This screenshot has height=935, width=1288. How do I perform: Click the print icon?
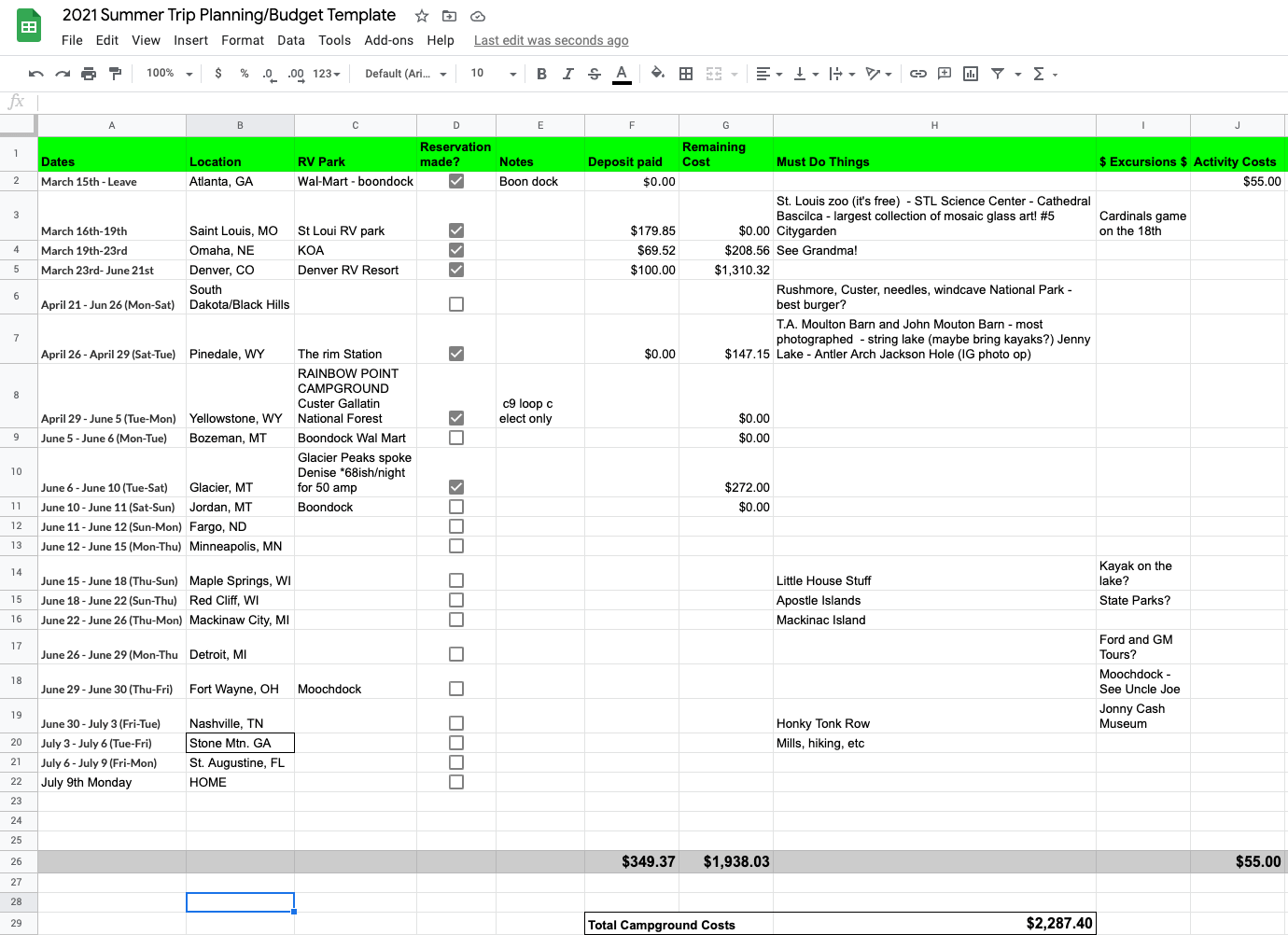[89, 74]
